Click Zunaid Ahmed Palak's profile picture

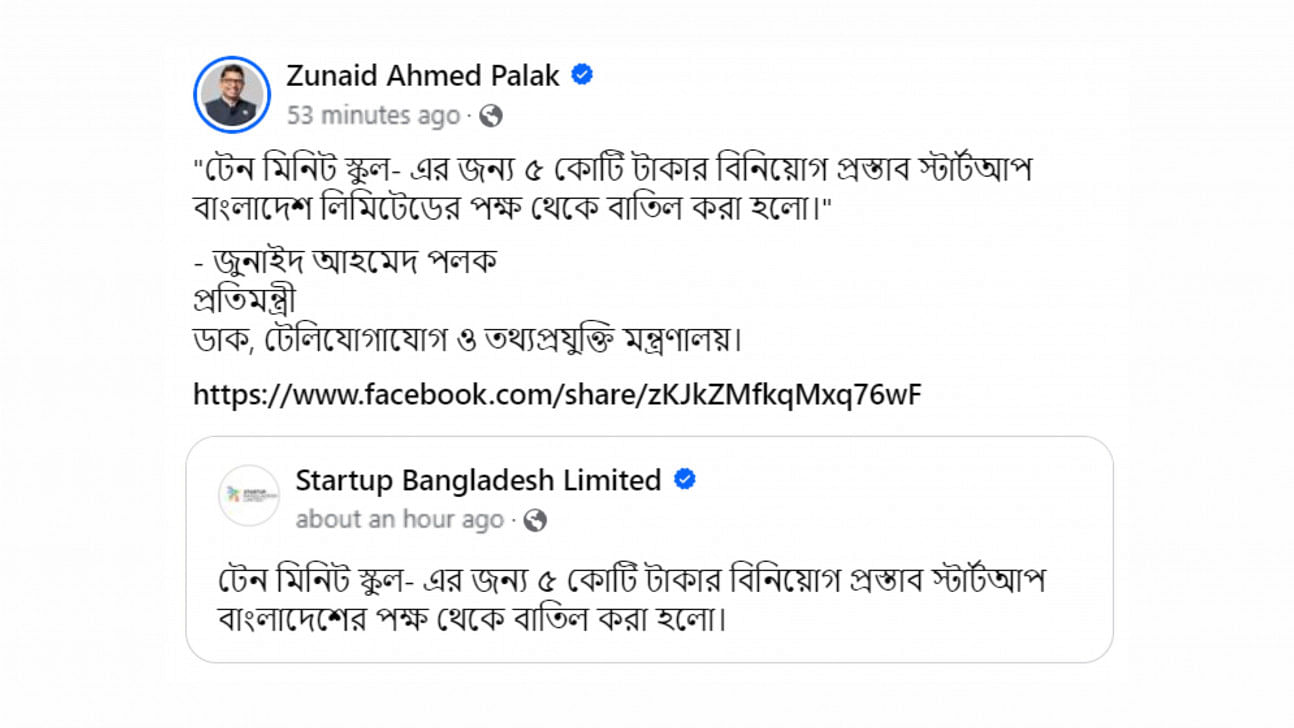(x=232, y=95)
